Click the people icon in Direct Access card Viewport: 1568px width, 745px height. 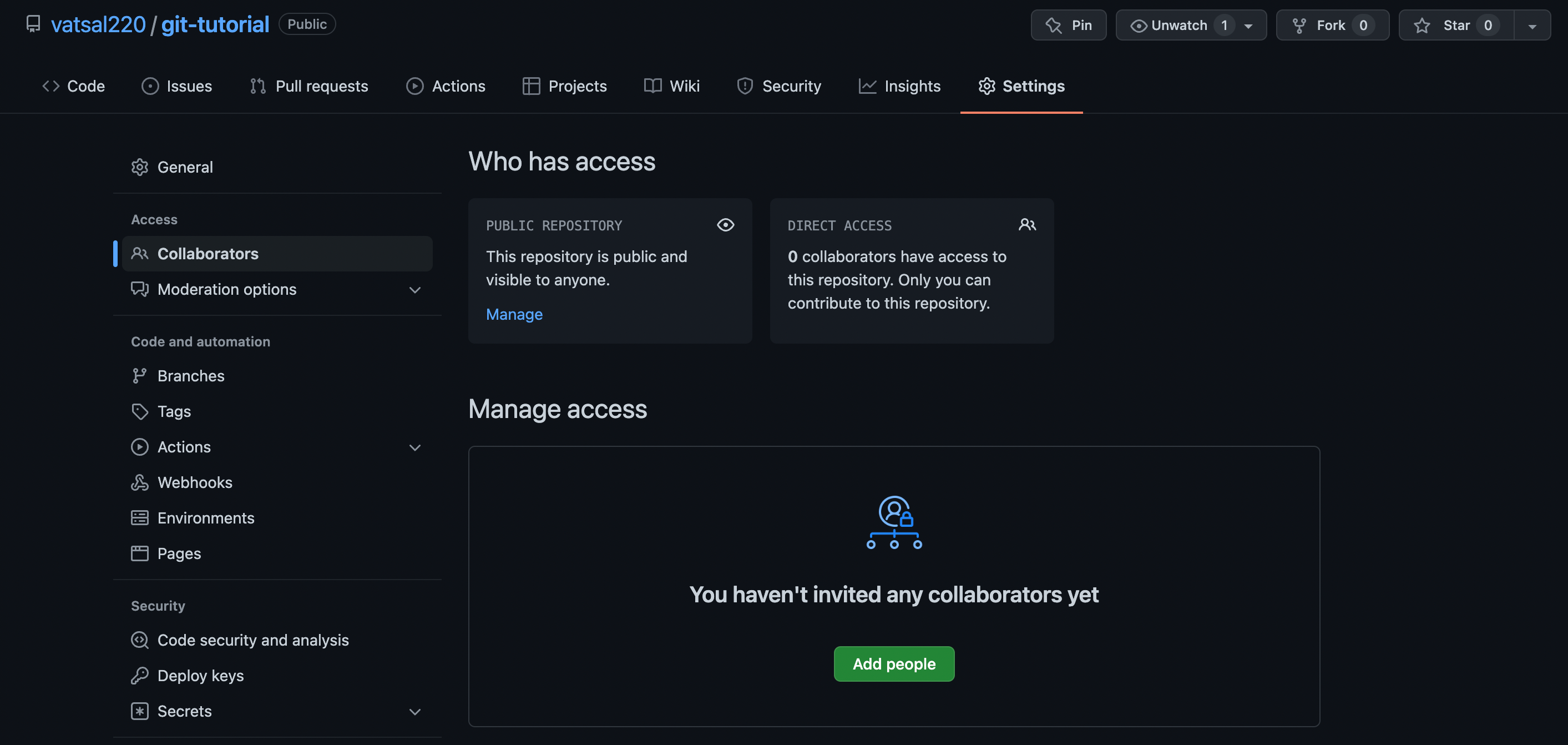pyautogui.click(x=1028, y=225)
